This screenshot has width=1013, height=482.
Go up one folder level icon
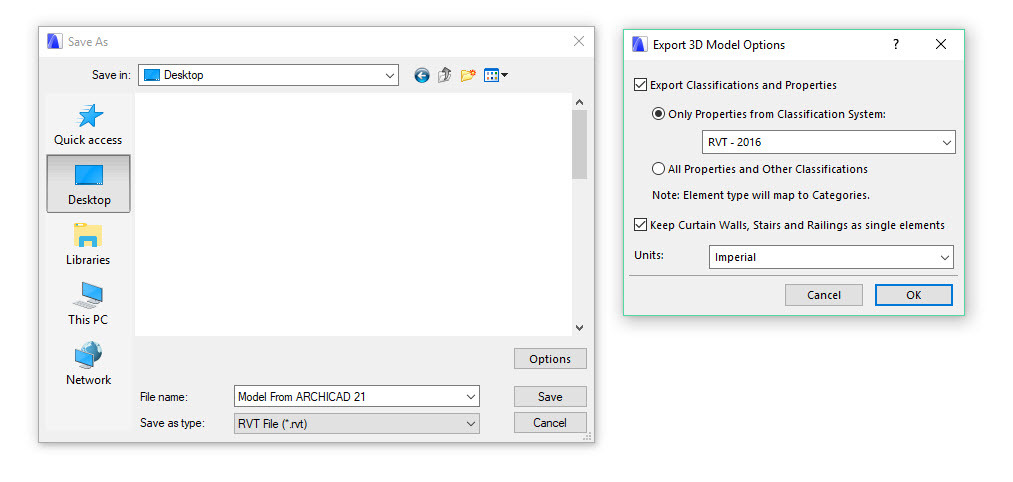[x=445, y=75]
